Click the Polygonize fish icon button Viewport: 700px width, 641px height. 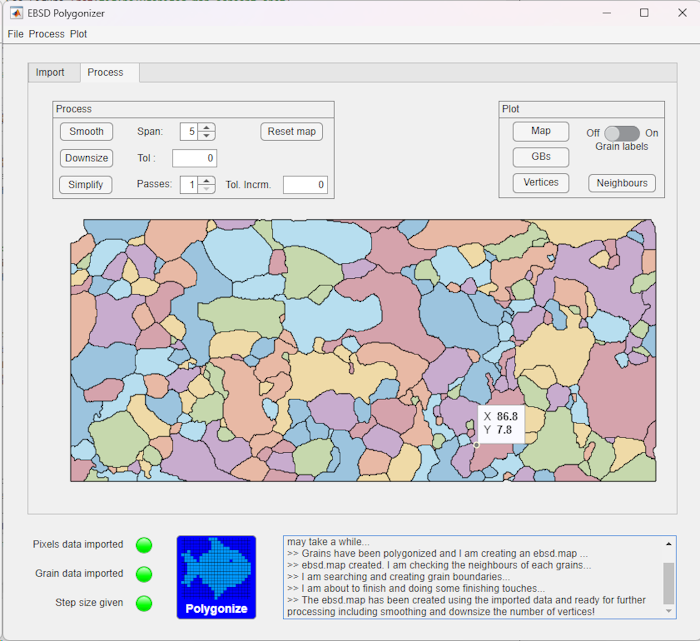[x=216, y=577]
